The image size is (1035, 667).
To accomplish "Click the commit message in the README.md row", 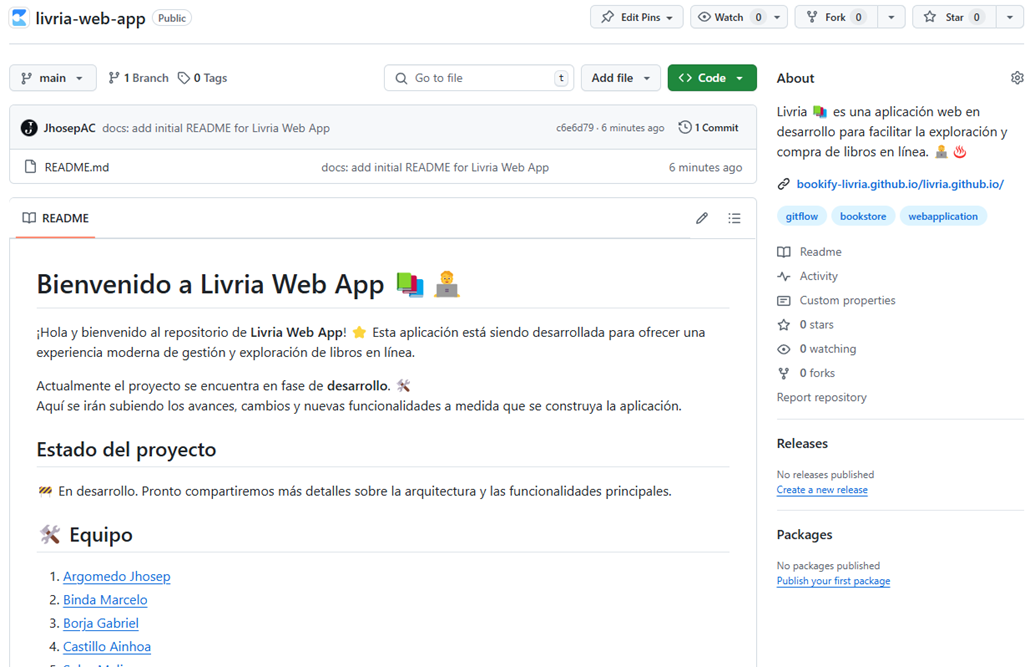I will (x=435, y=167).
